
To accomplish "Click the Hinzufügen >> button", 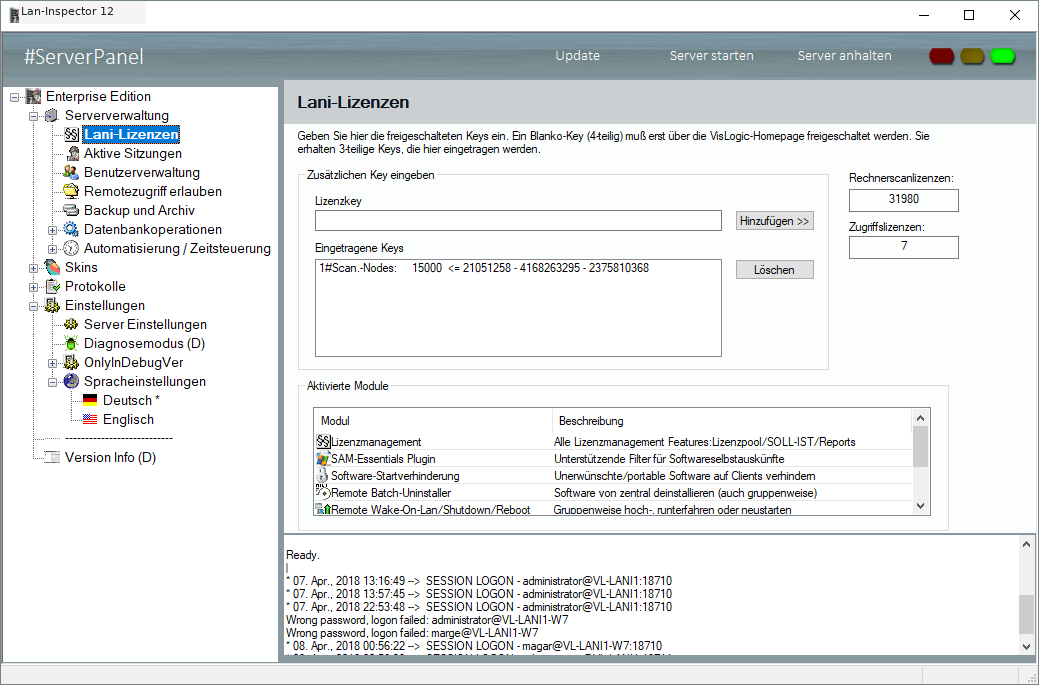I will [x=775, y=221].
